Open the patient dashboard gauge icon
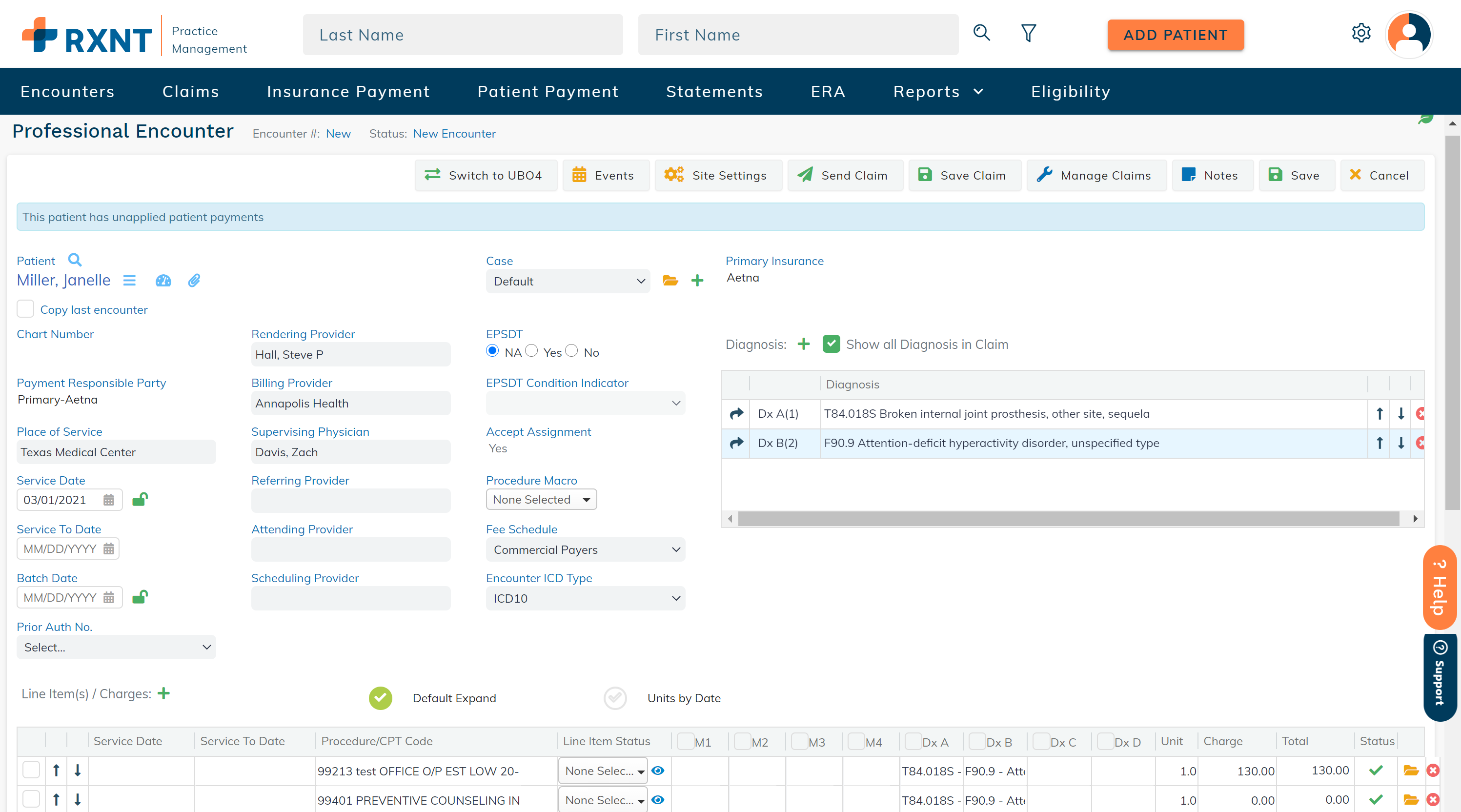Screen dimensions: 1461x812 click(x=163, y=280)
